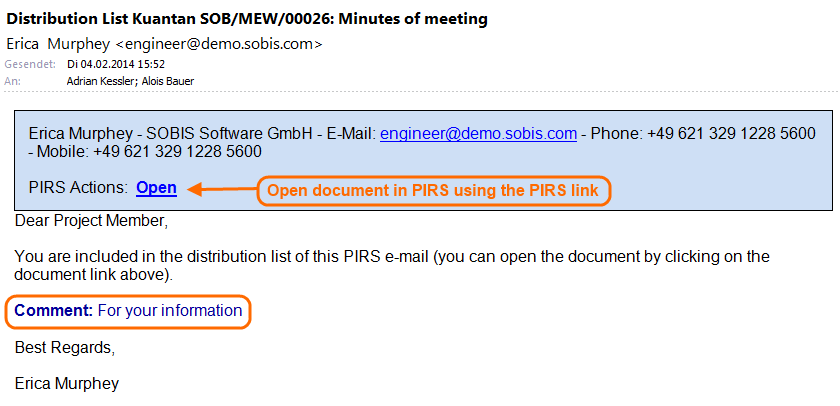Click the Erica Murphey signature at the bottom
840x406 pixels.
[68, 382]
